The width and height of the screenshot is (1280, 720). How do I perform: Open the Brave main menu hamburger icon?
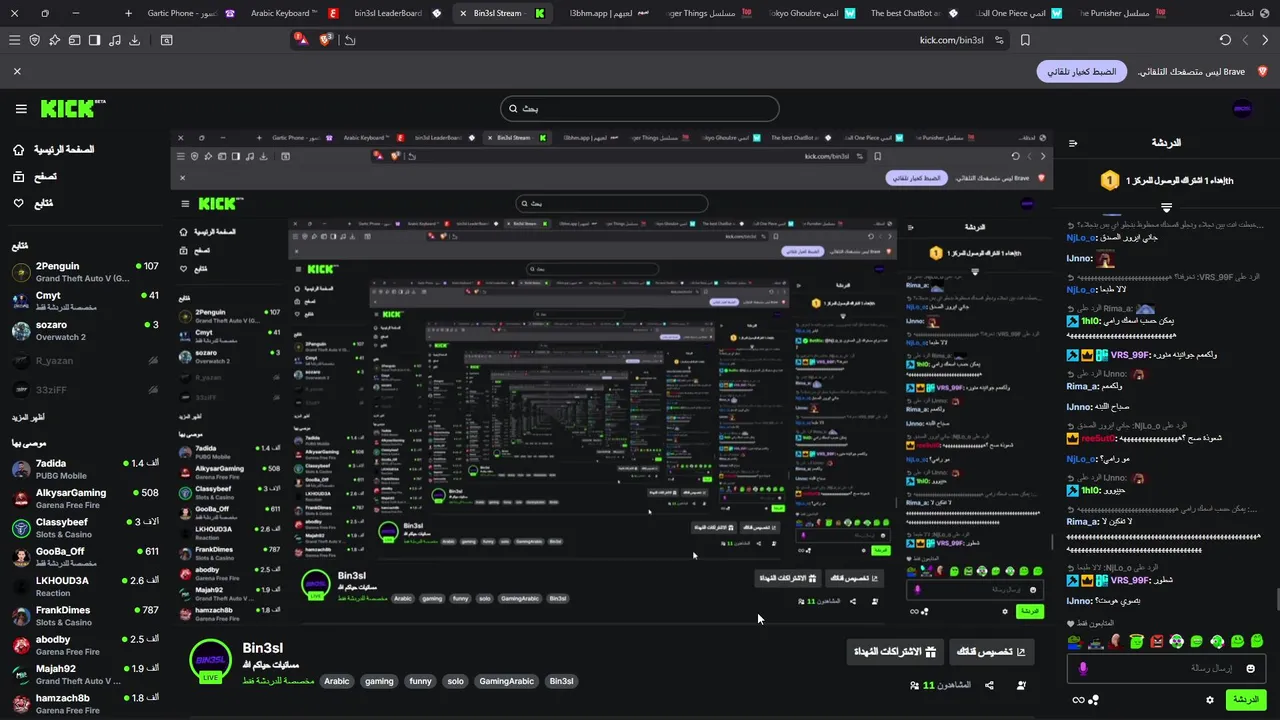pos(14,40)
